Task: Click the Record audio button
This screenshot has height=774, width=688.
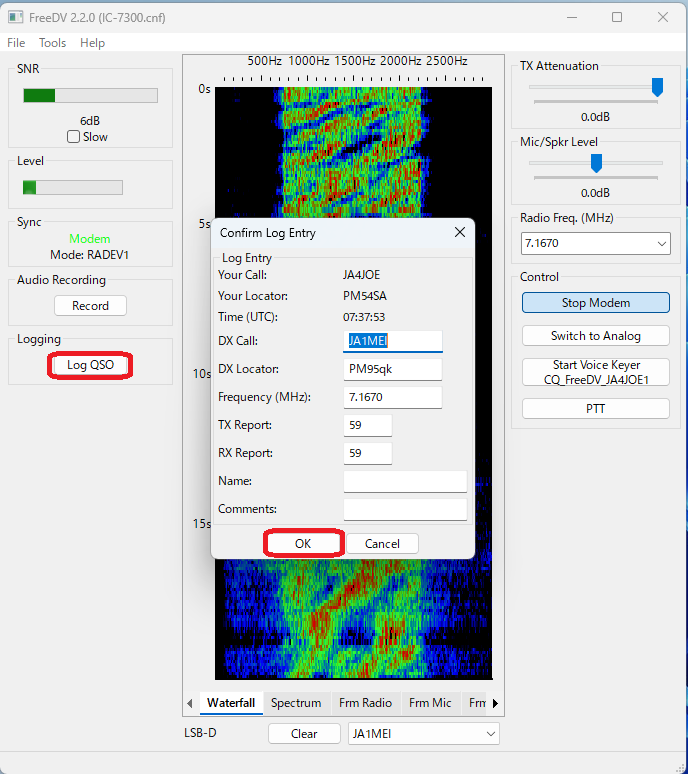Action: point(90,306)
